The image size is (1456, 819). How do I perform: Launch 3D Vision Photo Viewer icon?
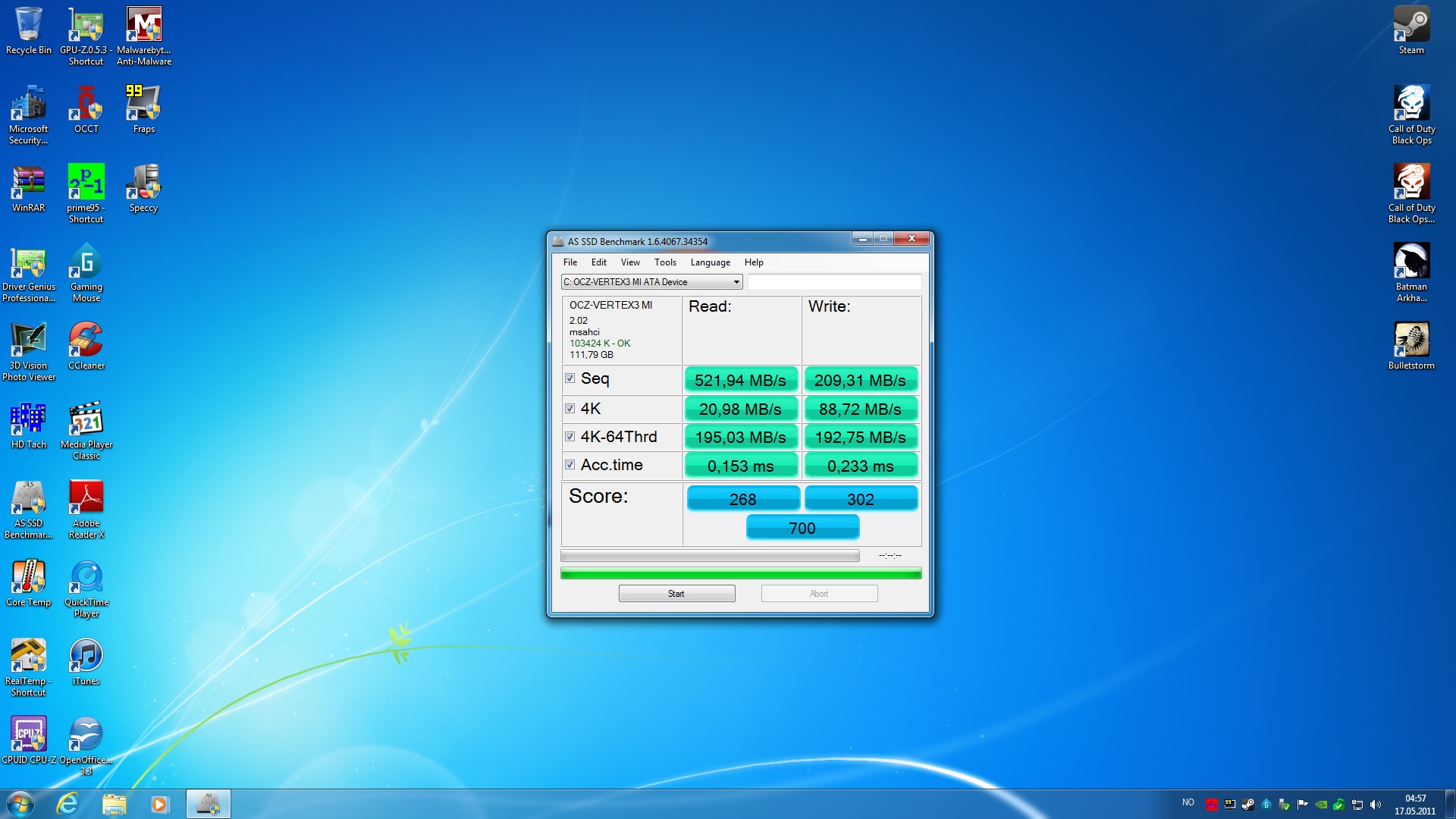coord(29,351)
